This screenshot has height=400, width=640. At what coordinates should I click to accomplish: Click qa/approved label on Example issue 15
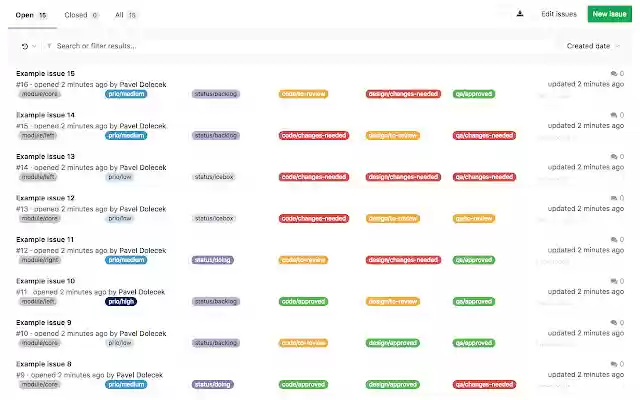tap(474, 94)
